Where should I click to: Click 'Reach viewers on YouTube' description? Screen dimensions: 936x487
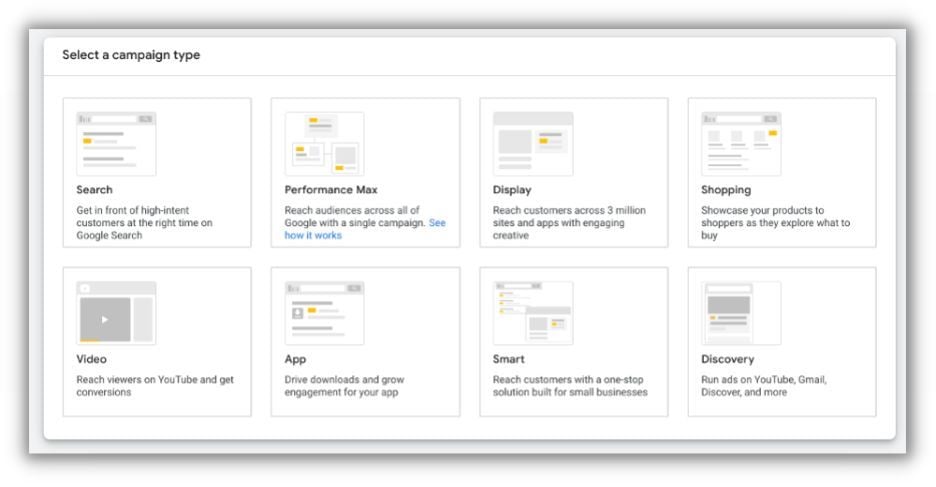155,386
